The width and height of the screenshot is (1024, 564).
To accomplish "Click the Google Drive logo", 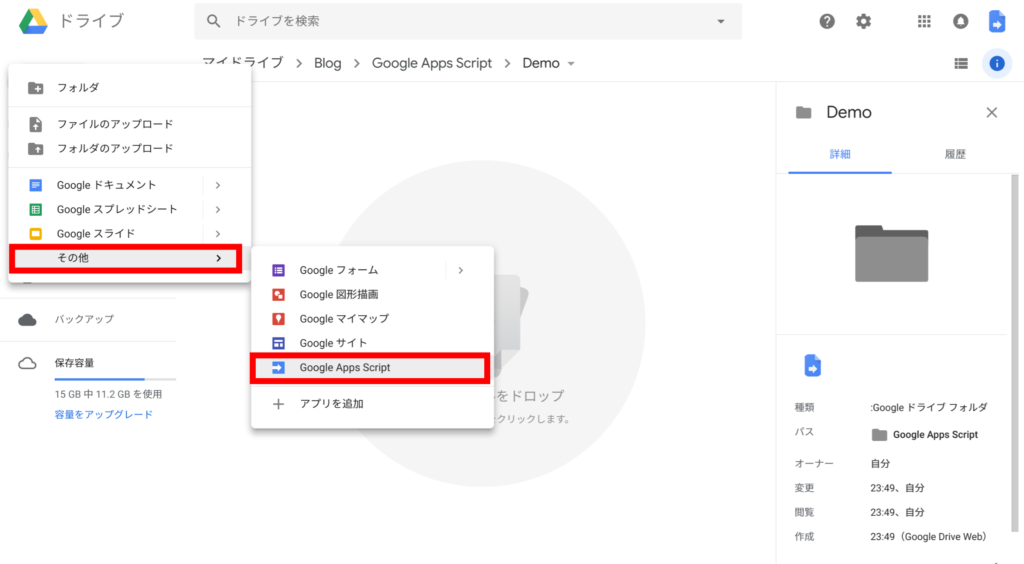I will point(34,20).
